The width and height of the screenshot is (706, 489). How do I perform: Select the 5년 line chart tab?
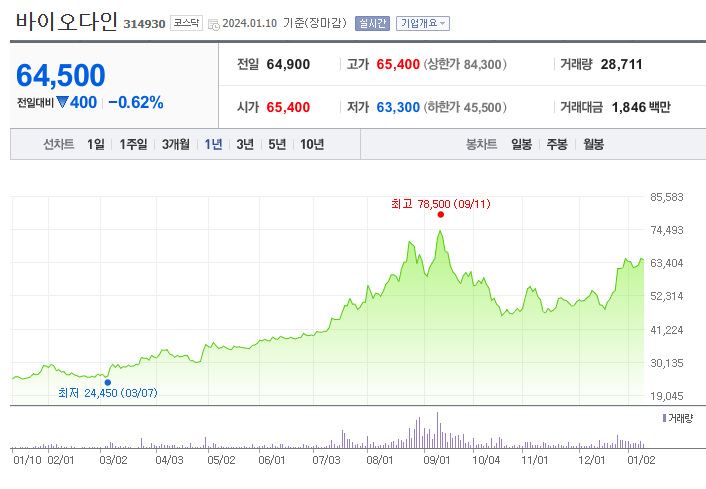coord(277,144)
